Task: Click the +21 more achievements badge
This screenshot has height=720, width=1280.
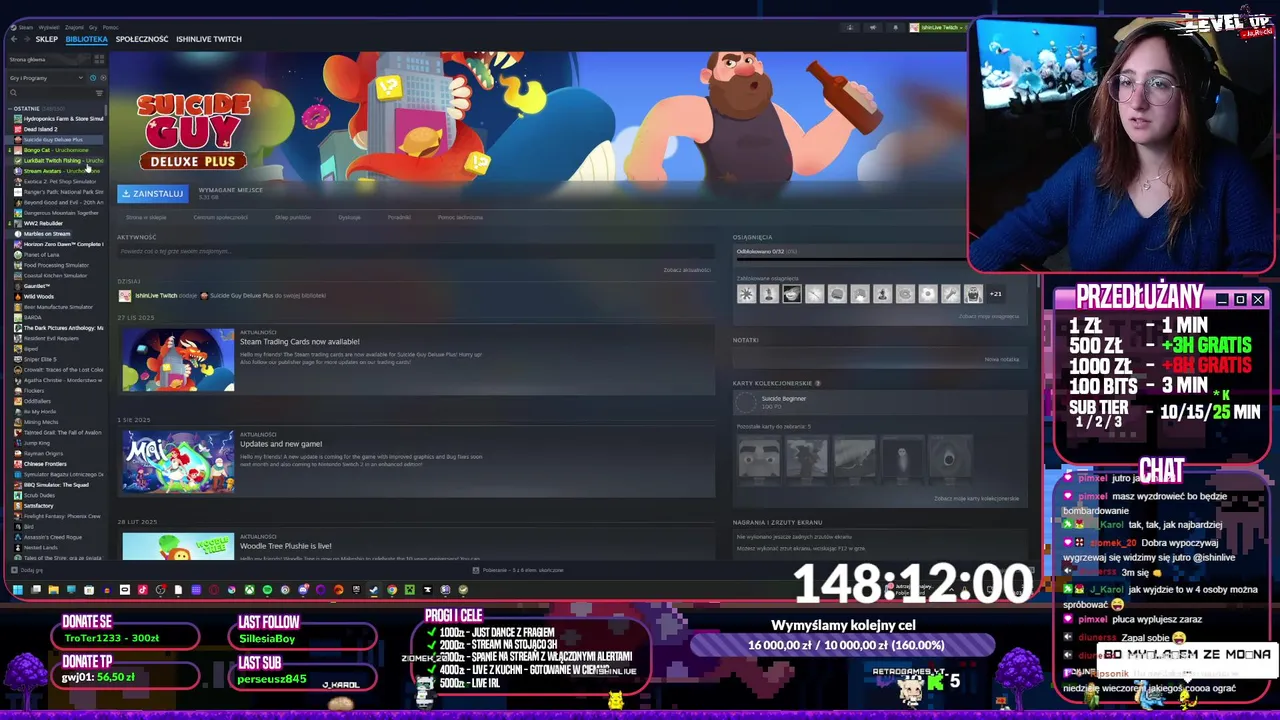Action: [995, 294]
